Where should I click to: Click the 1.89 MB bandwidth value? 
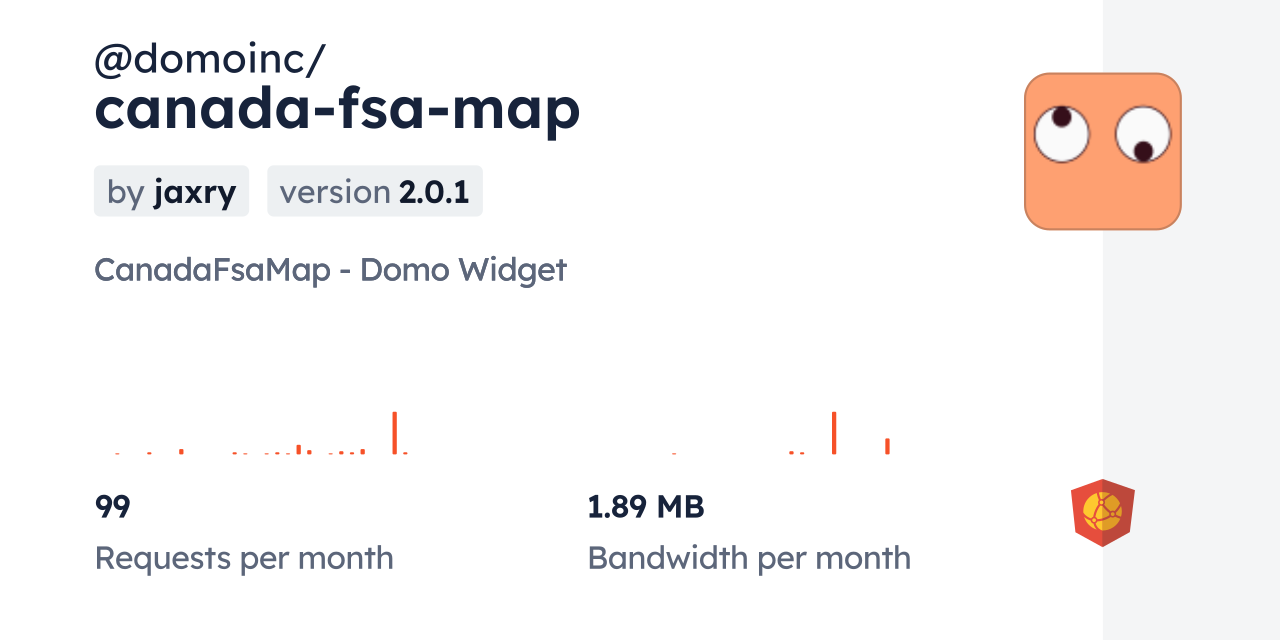pos(646,507)
